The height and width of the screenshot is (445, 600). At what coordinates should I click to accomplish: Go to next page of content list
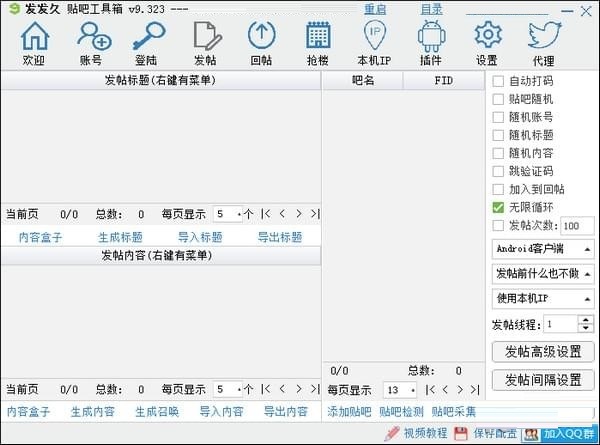point(298,389)
